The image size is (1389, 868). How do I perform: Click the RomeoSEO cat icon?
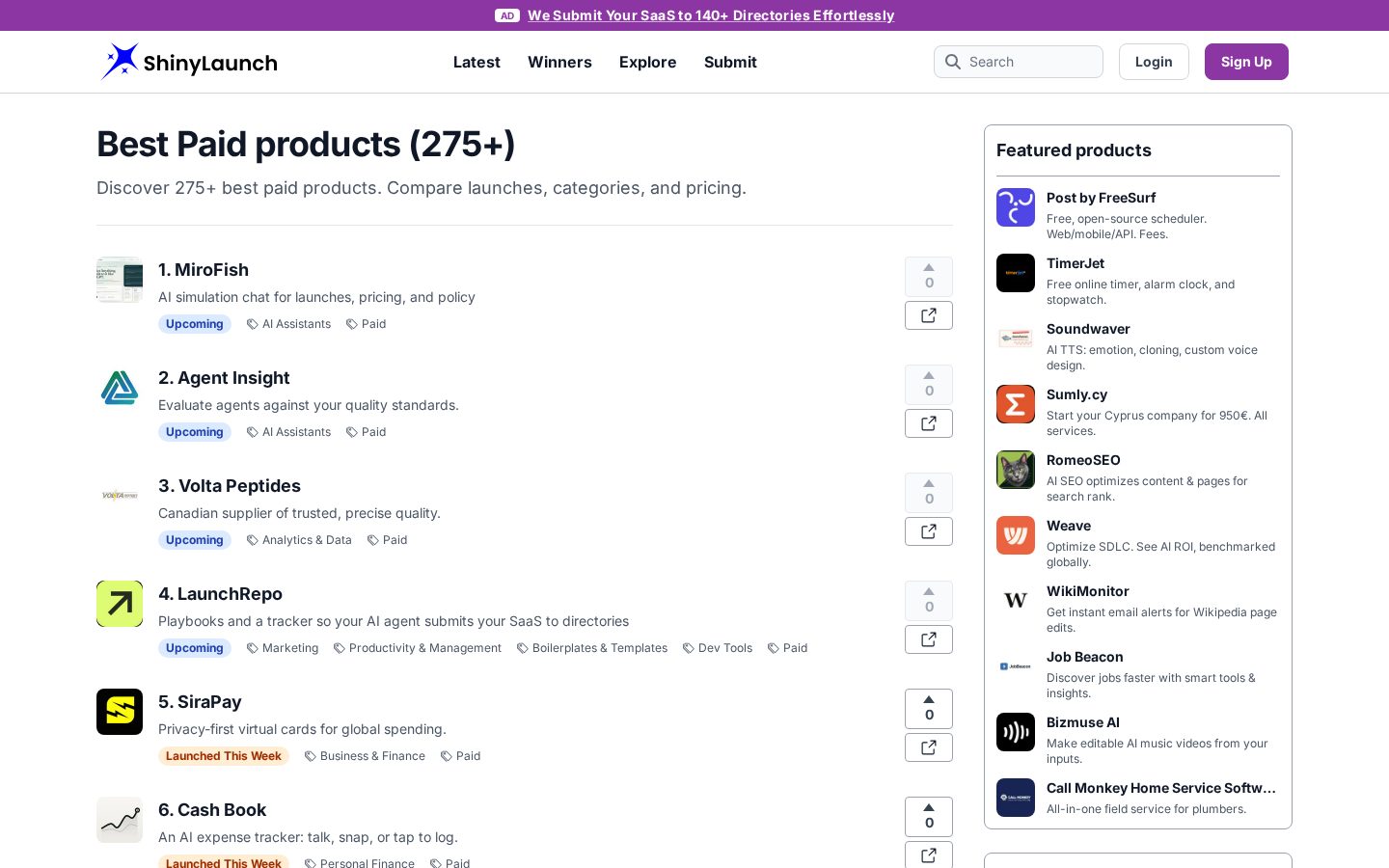tap(1016, 470)
